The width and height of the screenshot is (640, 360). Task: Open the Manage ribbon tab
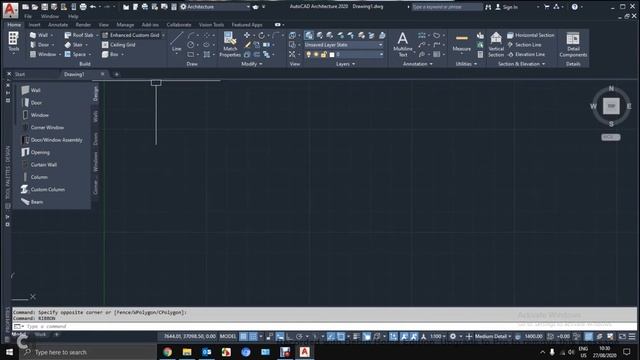tap(125, 25)
